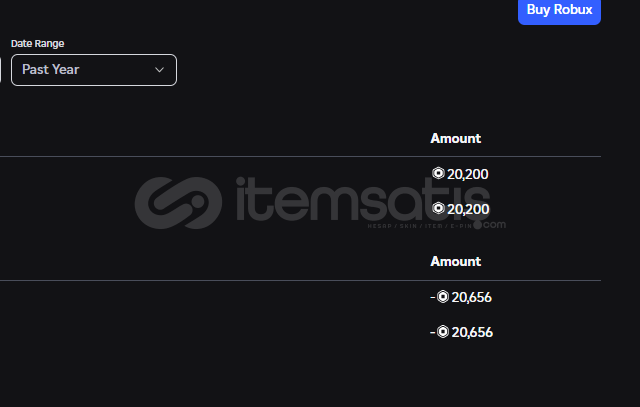Click Robux icon beside the upper -20,656

pyautogui.click(x=443, y=296)
